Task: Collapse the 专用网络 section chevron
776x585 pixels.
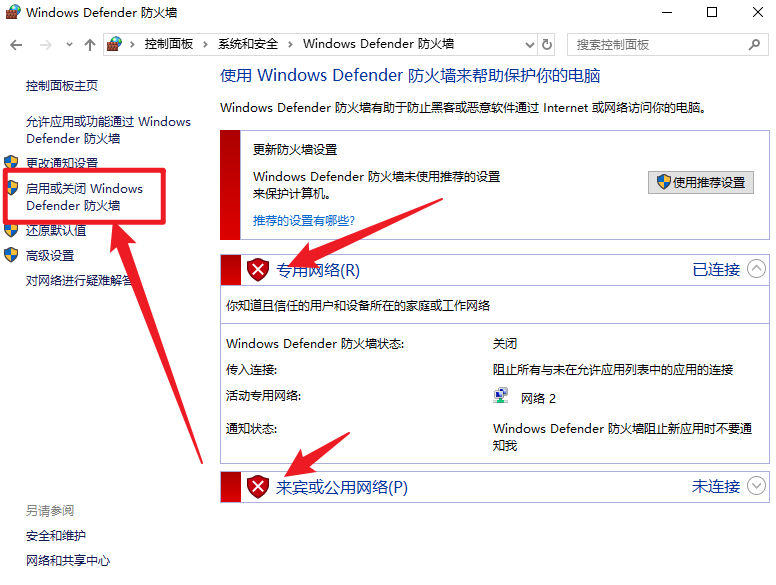Action: tap(756, 269)
